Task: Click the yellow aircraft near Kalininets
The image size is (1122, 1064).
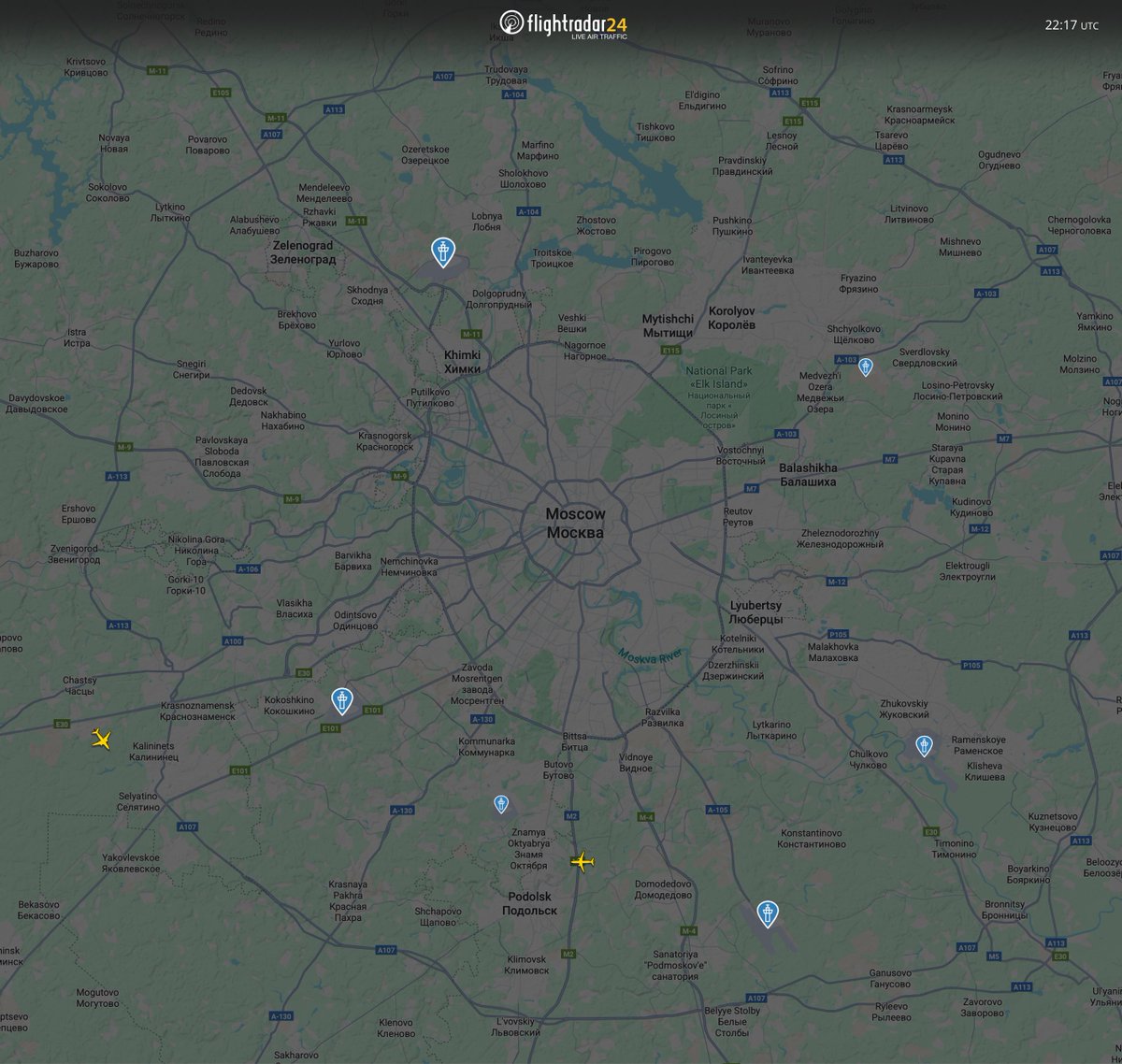Action: (x=102, y=739)
